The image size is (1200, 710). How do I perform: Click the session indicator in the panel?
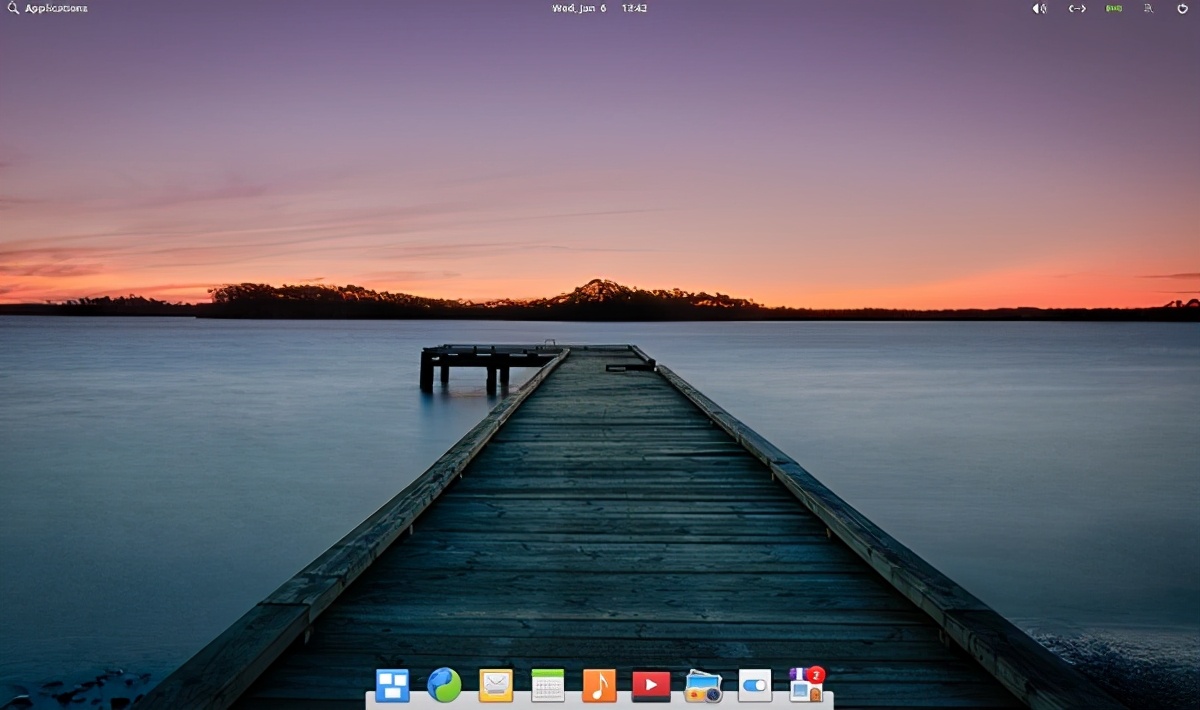tap(1147, 8)
